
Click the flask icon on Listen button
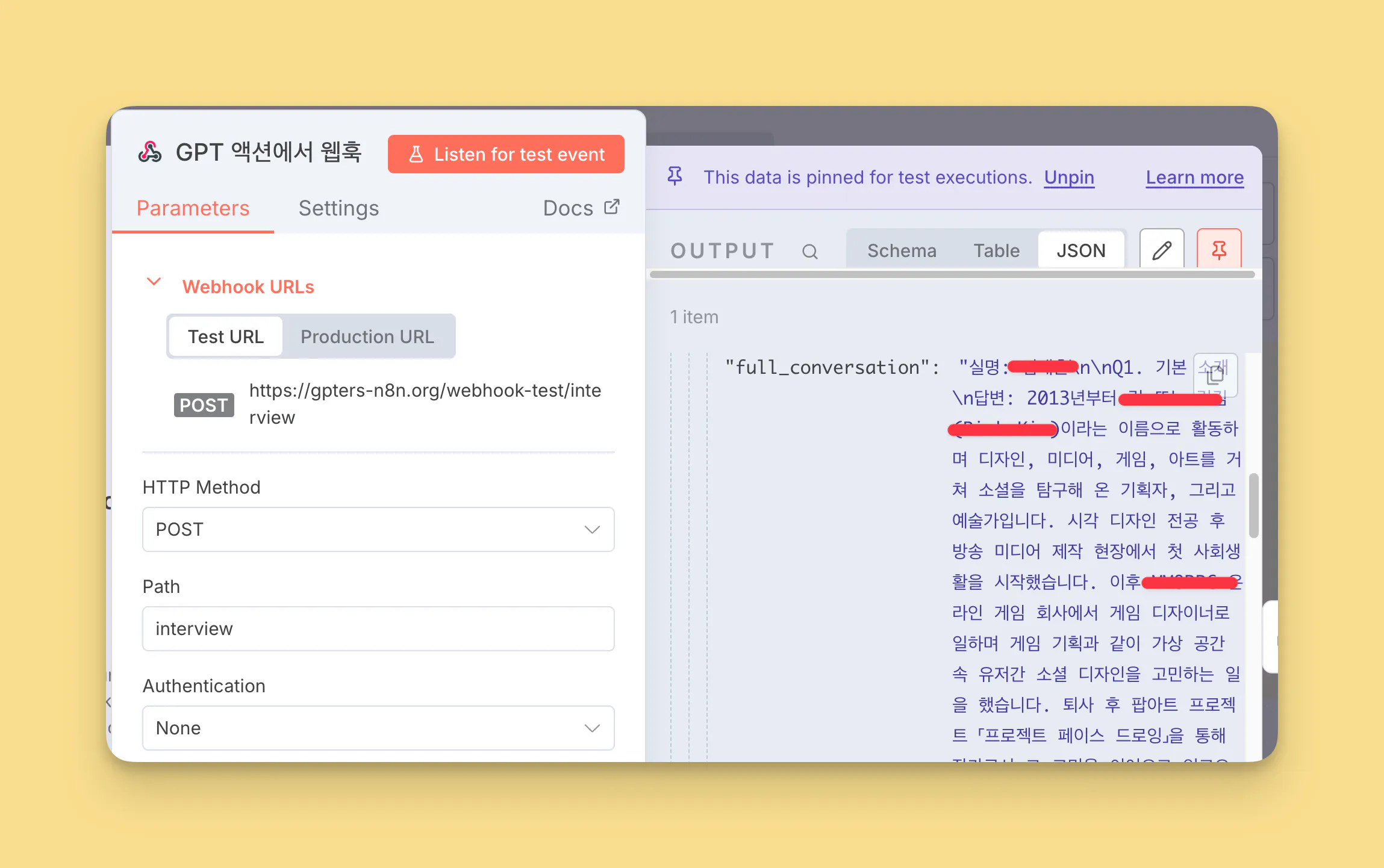point(416,154)
